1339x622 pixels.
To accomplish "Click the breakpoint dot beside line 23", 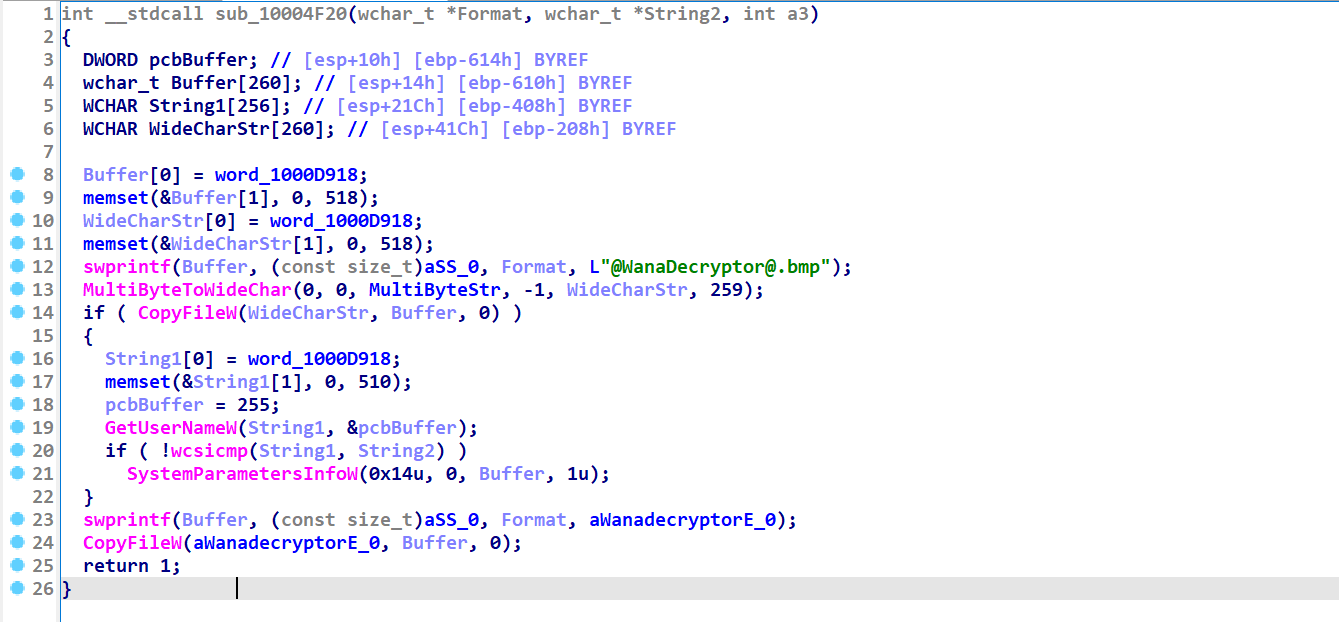I will (x=17, y=520).
